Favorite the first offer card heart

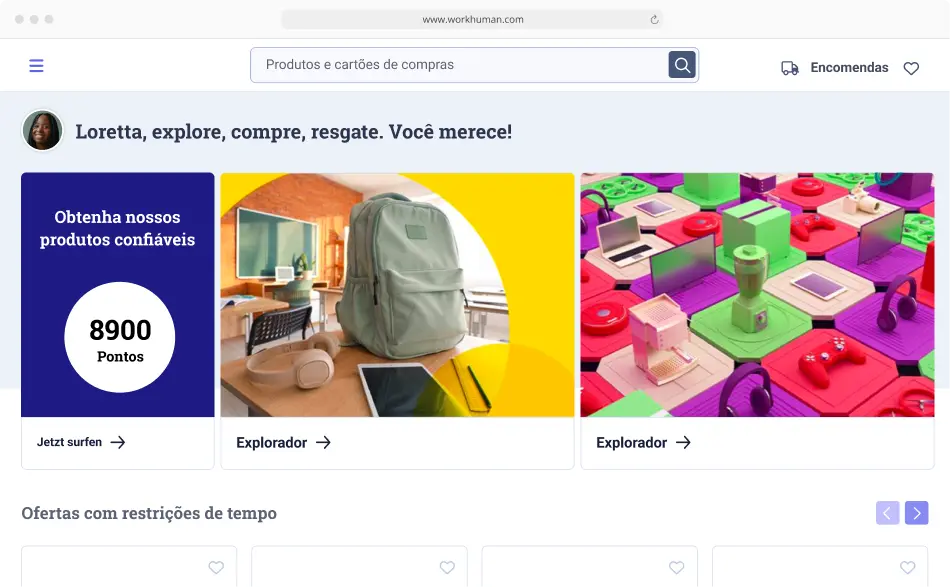click(216, 568)
